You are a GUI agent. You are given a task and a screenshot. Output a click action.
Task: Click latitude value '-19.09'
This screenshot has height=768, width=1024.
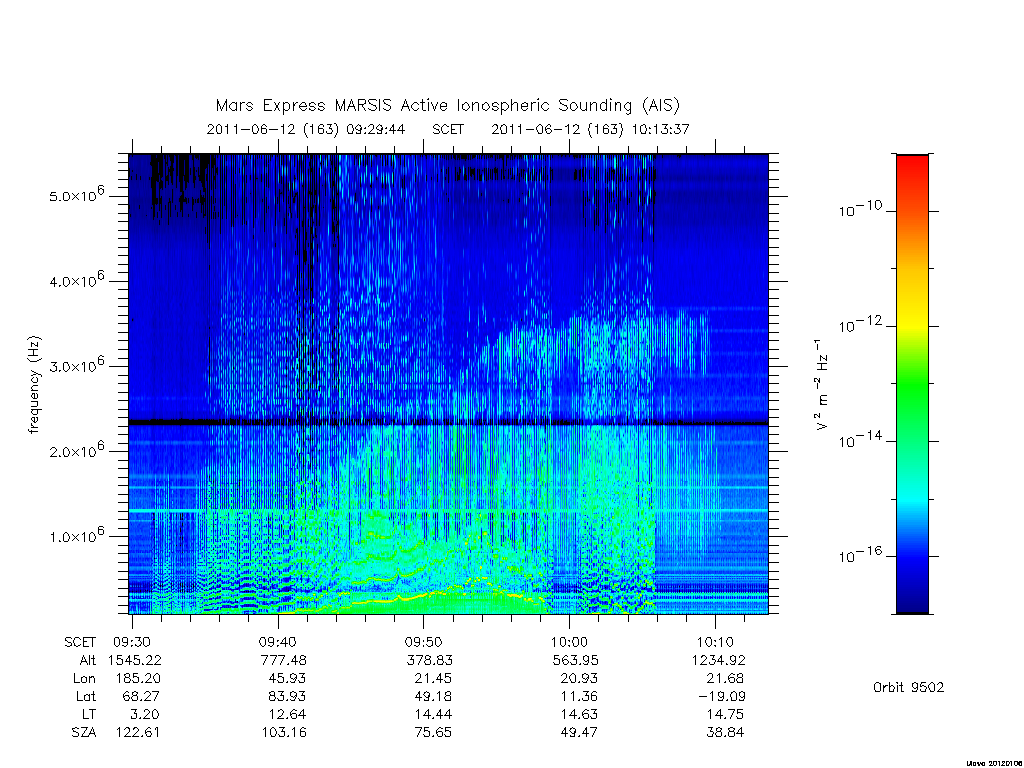pos(722,696)
